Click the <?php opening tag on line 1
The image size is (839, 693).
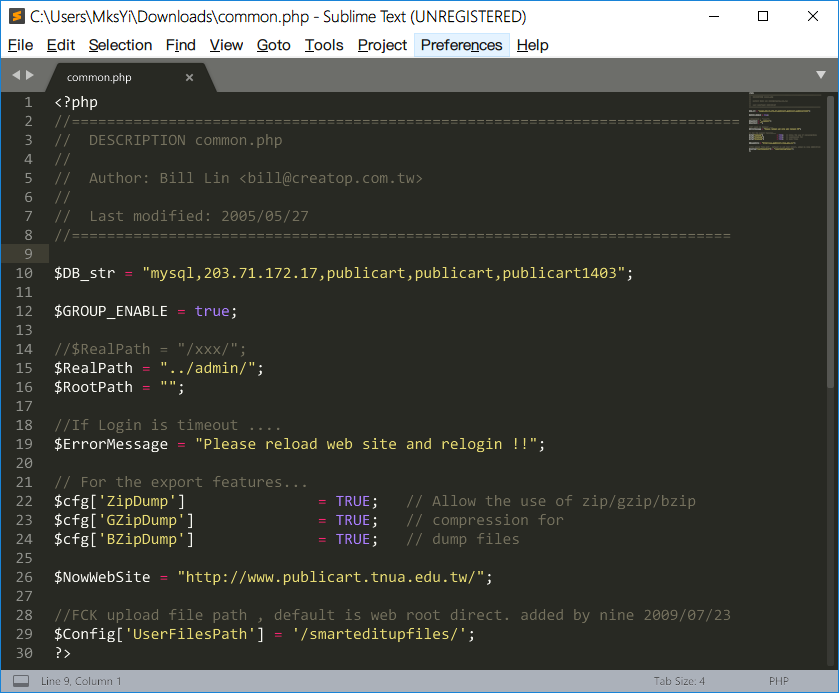point(76,102)
